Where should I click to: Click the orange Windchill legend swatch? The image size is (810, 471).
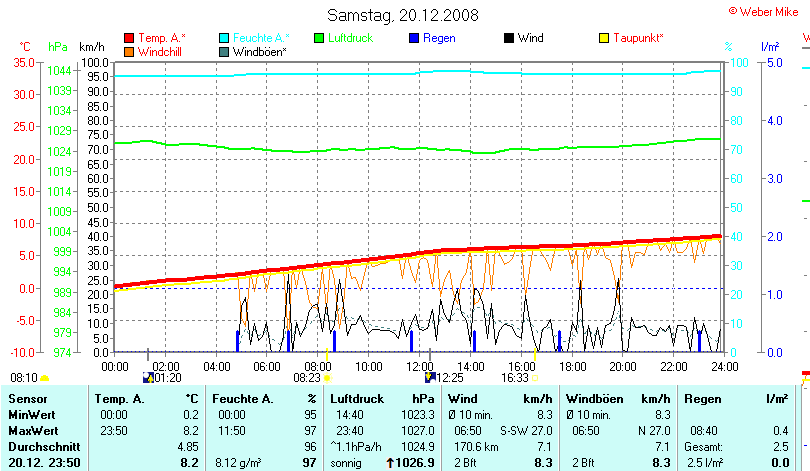tap(129, 52)
